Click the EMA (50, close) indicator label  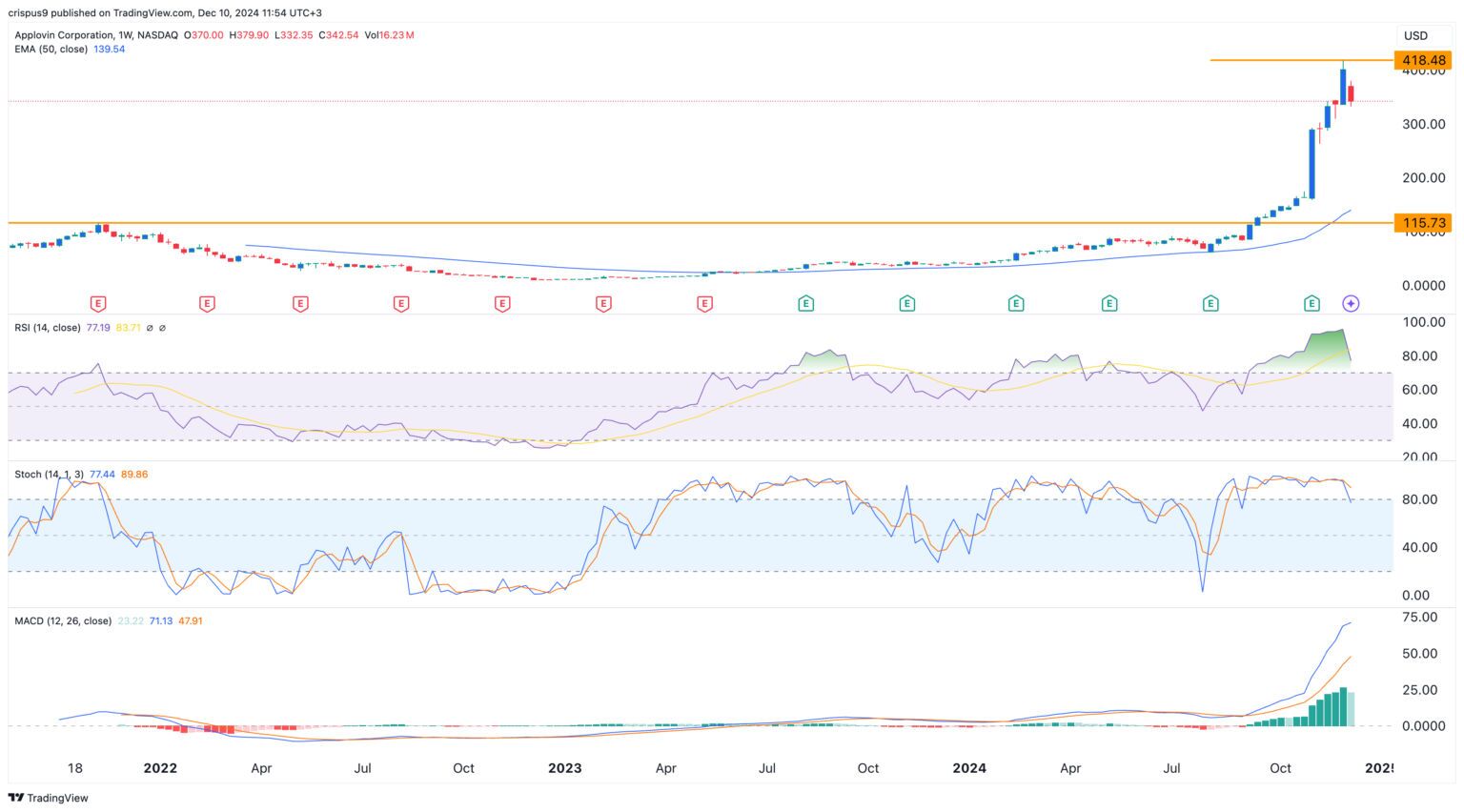[51, 49]
